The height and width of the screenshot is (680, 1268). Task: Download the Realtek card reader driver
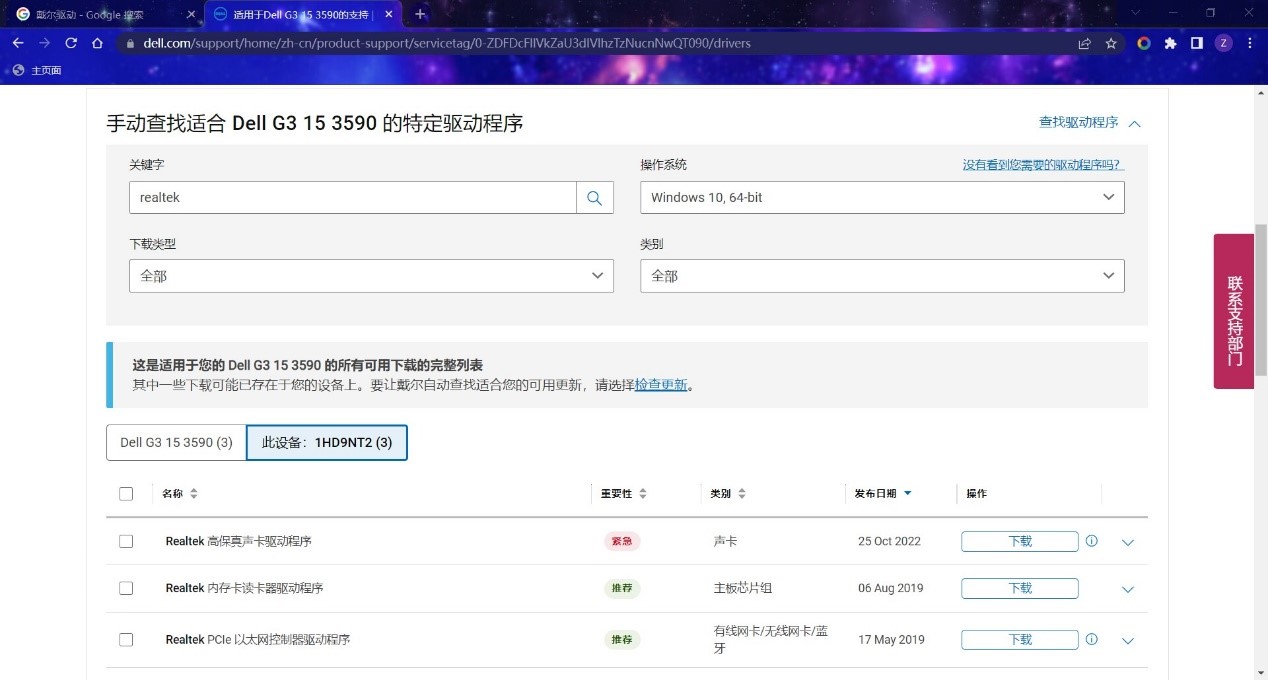click(x=1019, y=588)
